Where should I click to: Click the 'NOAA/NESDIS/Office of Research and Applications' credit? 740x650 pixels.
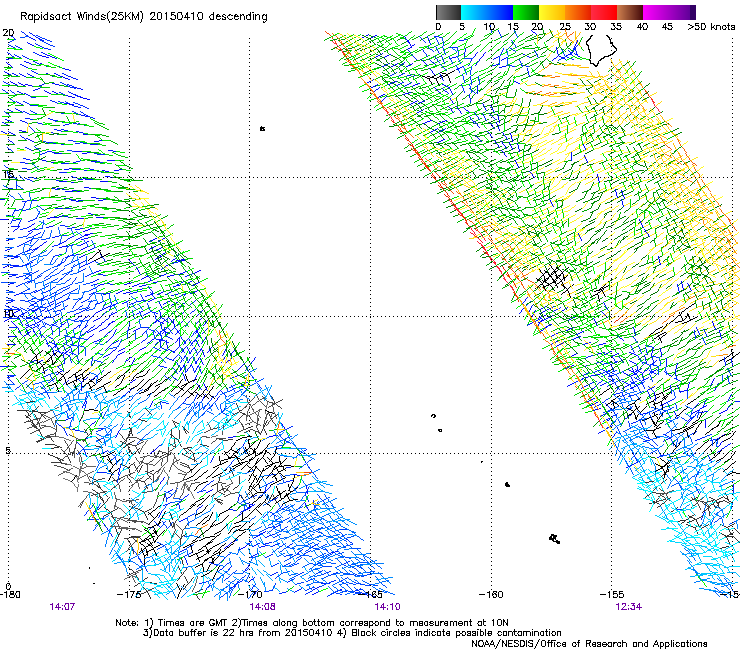(x=589, y=644)
